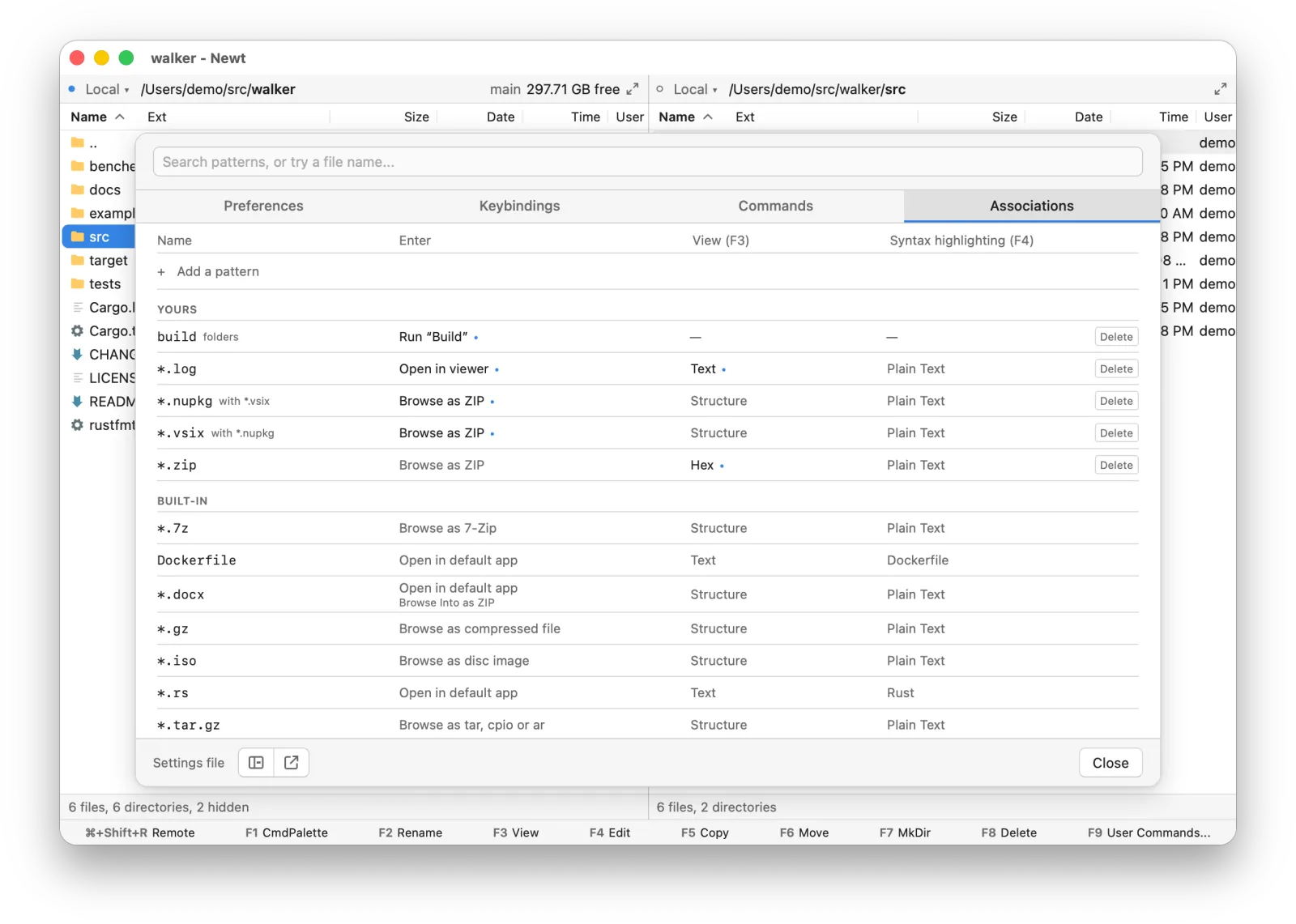Select the Associations tab
The height and width of the screenshot is (924, 1296).
click(1031, 206)
